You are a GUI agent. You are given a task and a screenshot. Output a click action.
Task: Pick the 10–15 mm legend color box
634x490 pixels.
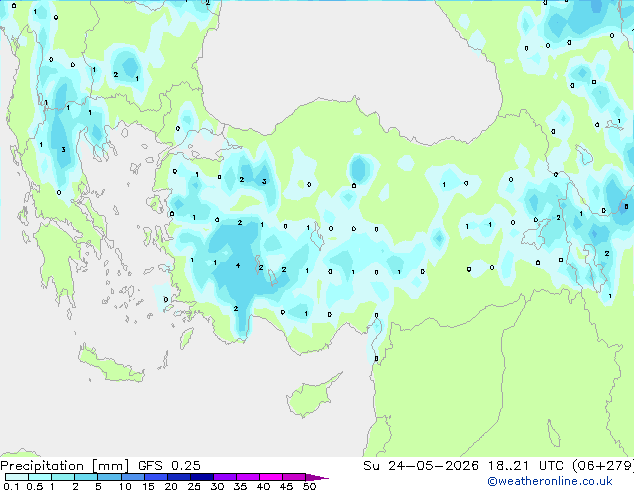pyautogui.click(x=133, y=477)
